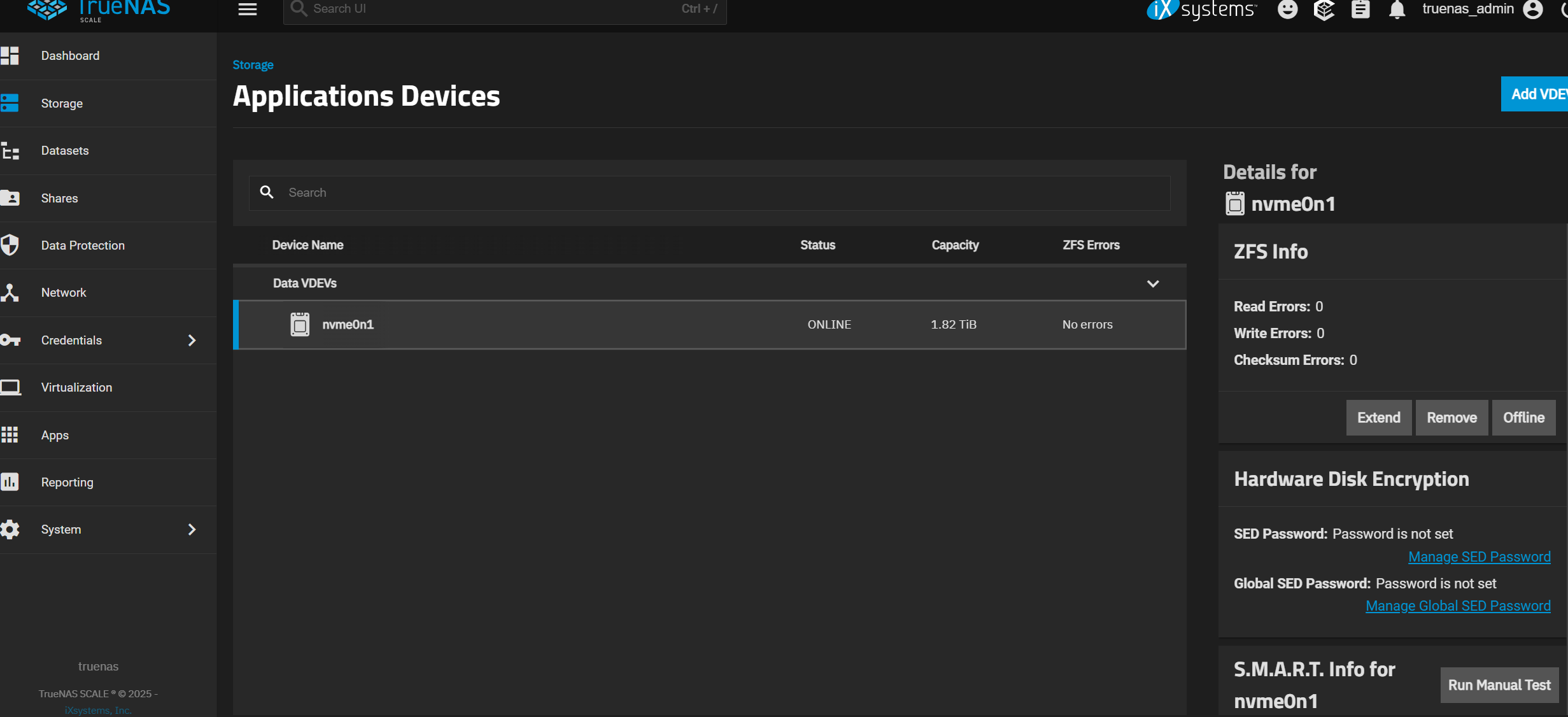Open the alerts bell icon

[1397, 10]
